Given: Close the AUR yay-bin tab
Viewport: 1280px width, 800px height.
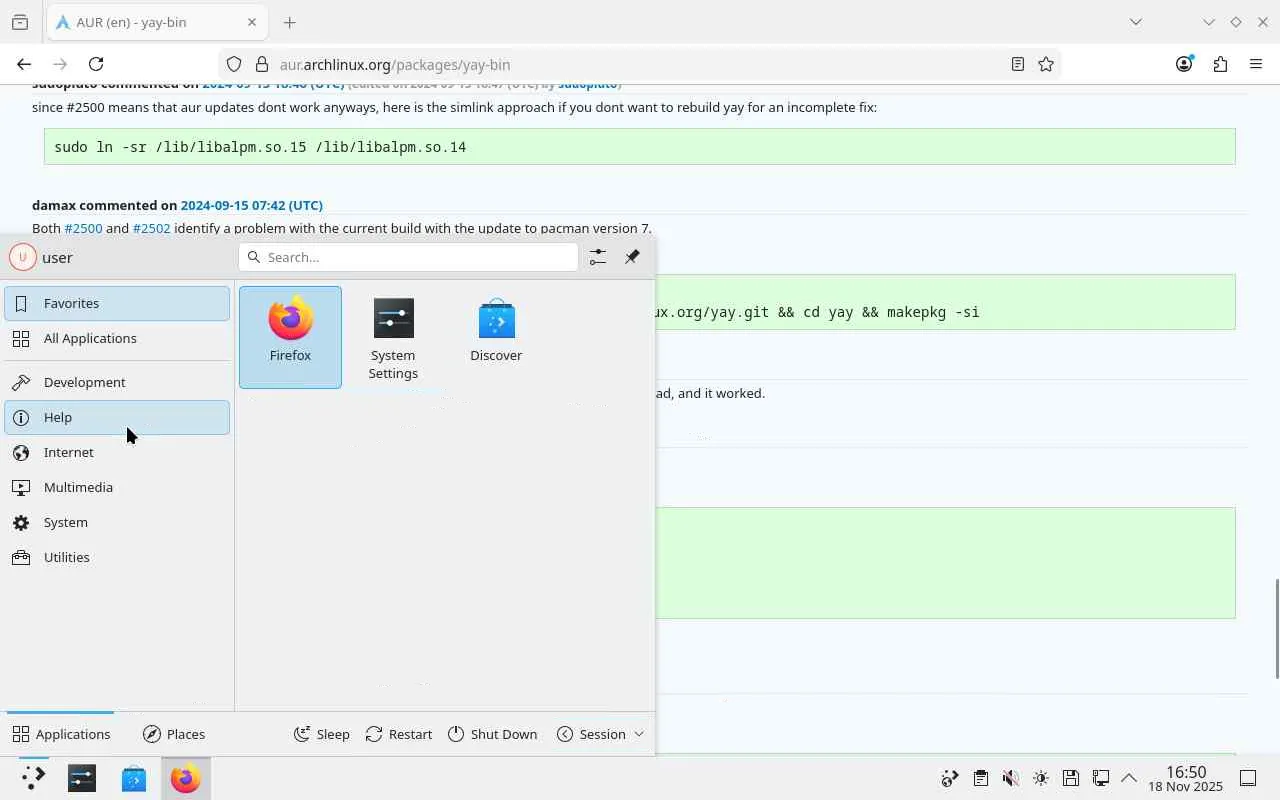Looking at the screenshot, I should tap(252, 22).
